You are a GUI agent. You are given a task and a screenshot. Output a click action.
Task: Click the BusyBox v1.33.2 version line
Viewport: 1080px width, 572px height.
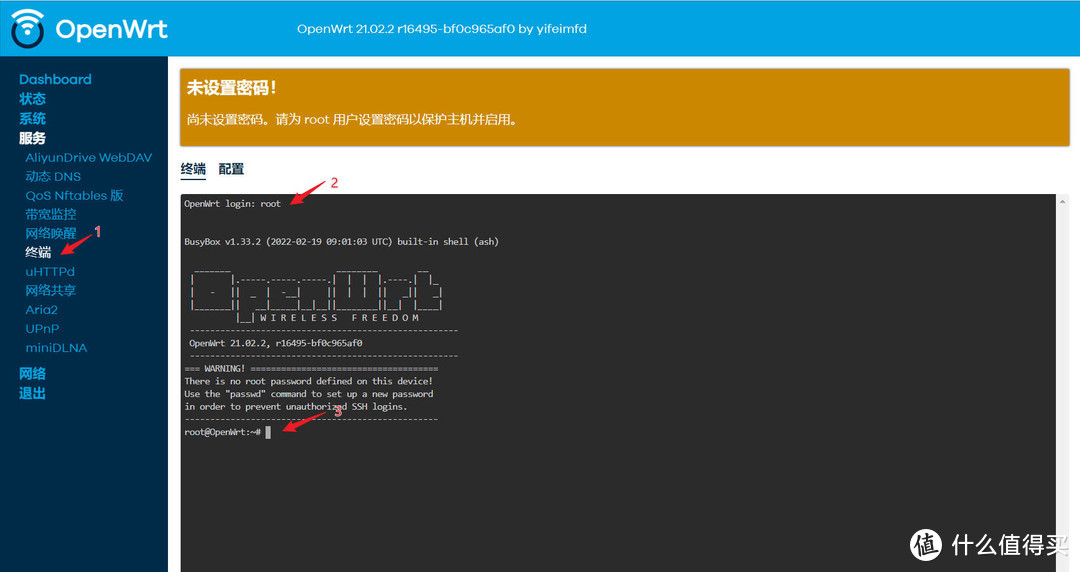tap(341, 242)
